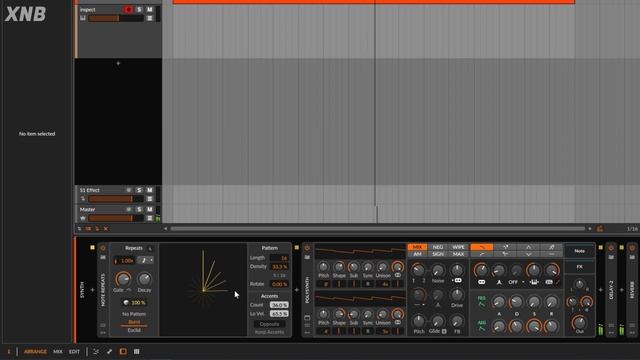
Task: Select the WIPE oscillator blend mode
Action: pos(458,247)
